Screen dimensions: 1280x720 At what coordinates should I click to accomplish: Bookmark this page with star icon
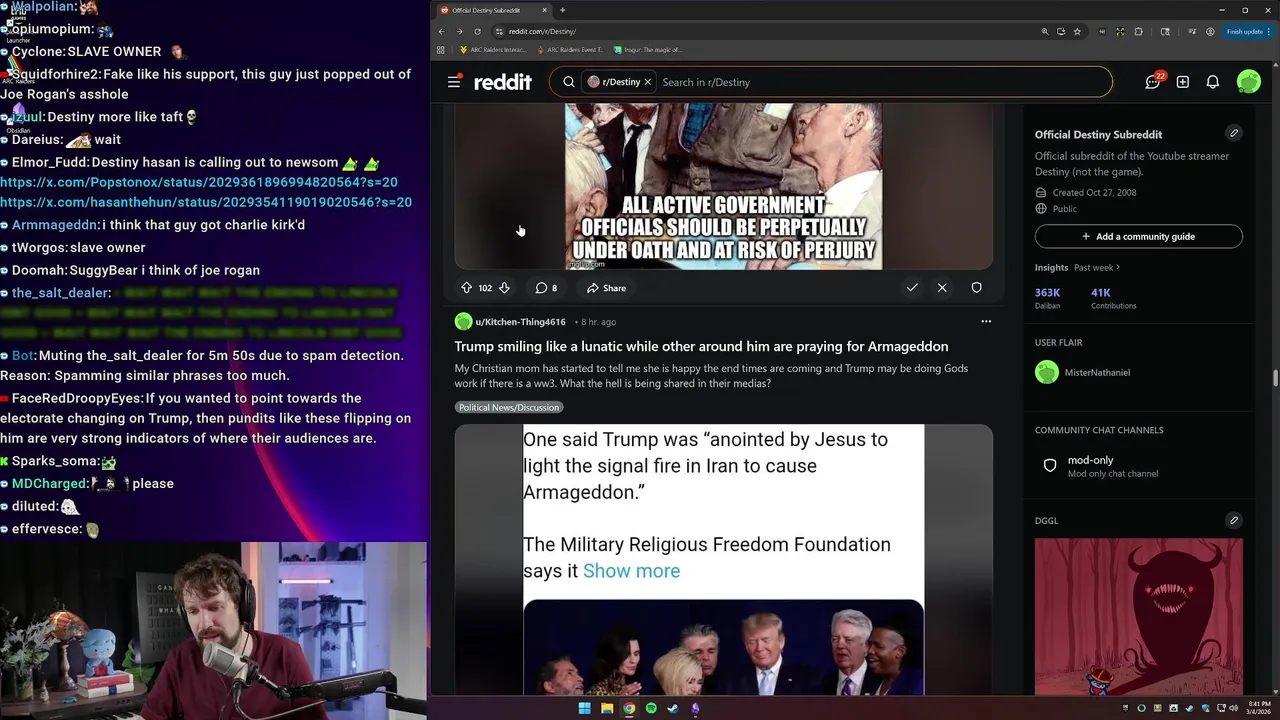[1077, 31]
